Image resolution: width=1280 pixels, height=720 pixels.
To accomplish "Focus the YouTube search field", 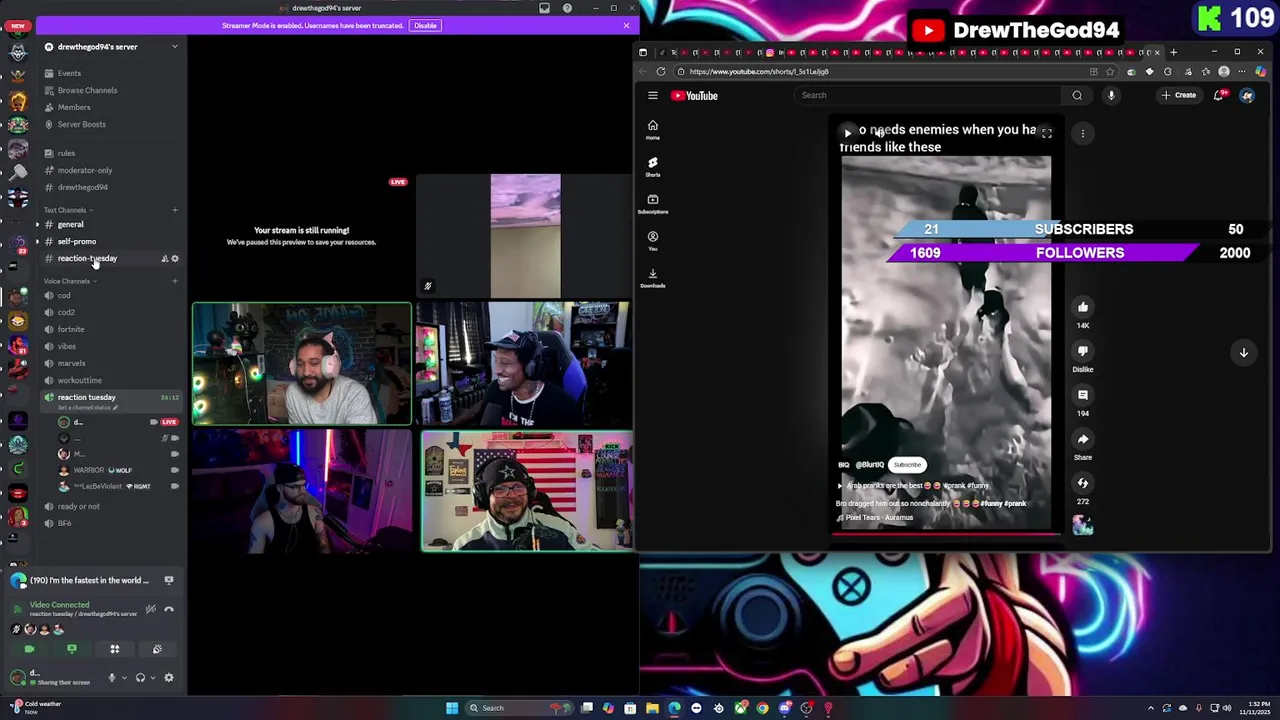I will [x=926, y=96].
